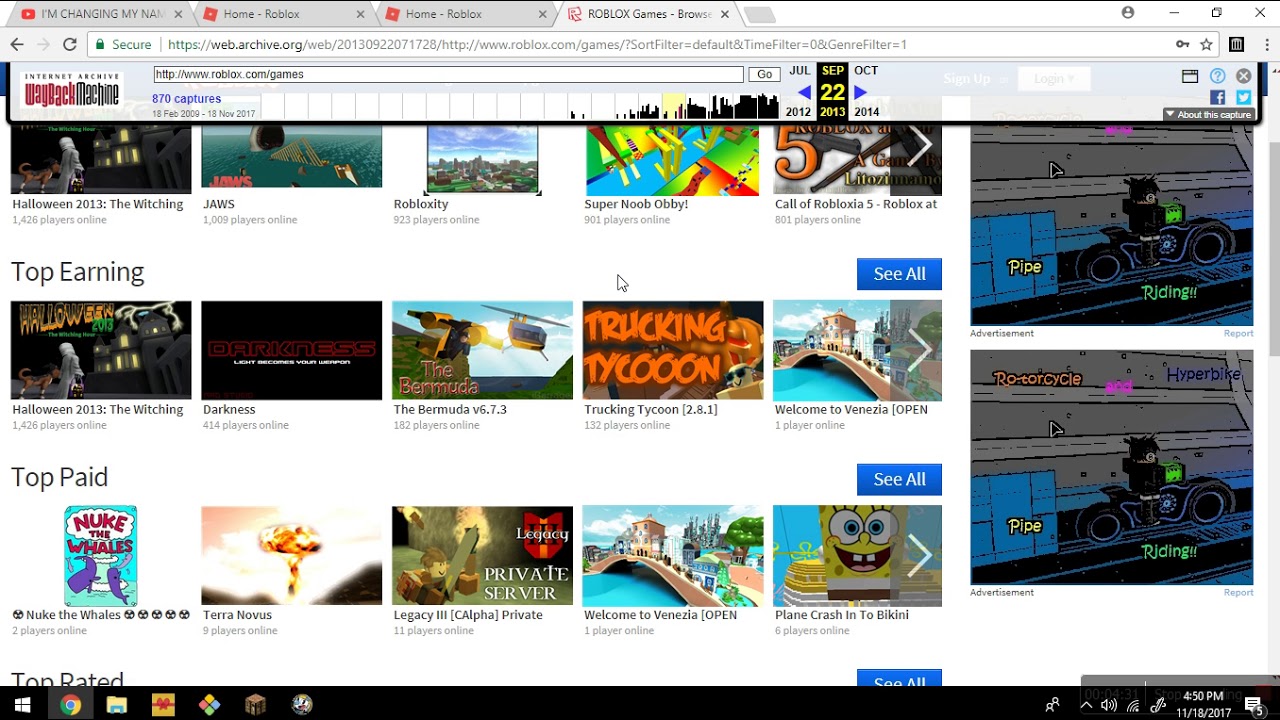The height and width of the screenshot is (720, 1280).
Task: Report the upper advertisement
Action: click(1238, 333)
